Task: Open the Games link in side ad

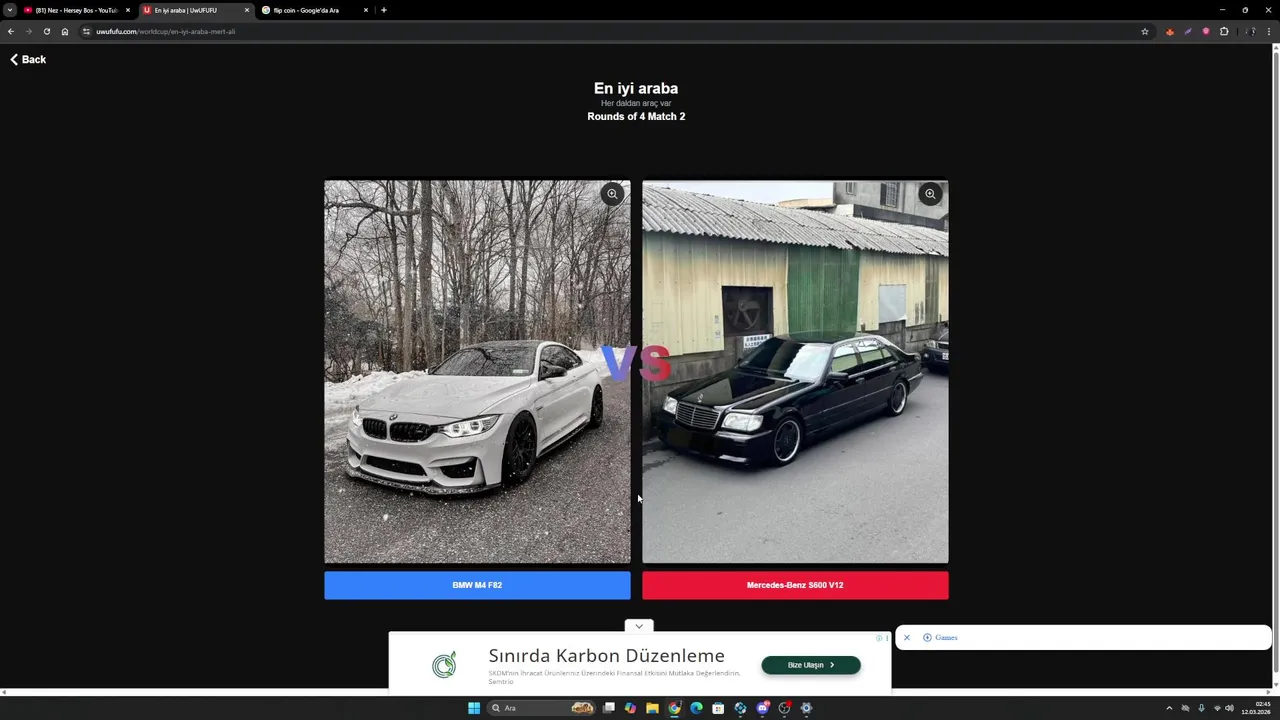Action: (940, 637)
